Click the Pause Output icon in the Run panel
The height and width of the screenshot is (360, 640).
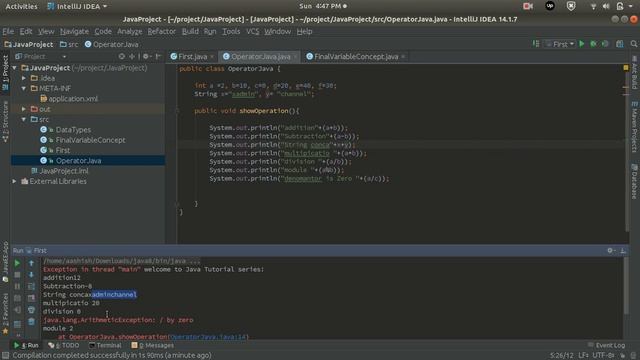click(17, 287)
